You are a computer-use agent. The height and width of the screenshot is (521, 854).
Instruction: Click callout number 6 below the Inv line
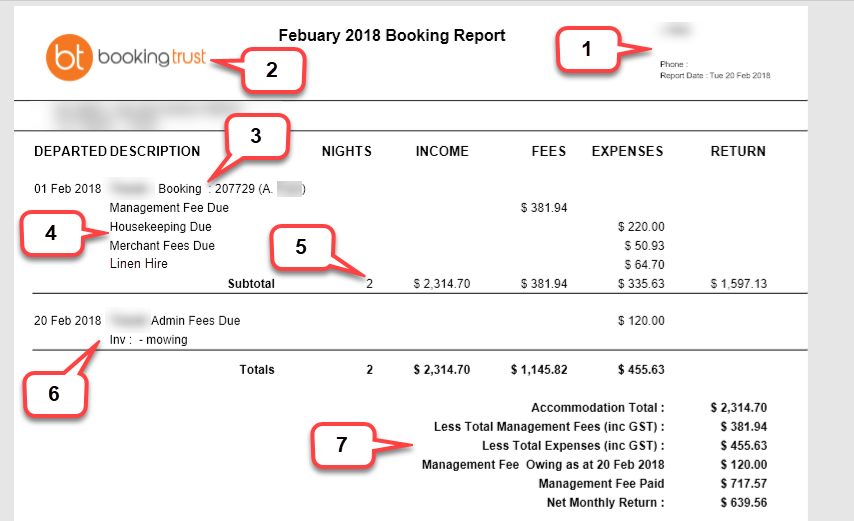pyautogui.click(x=54, y=392)
